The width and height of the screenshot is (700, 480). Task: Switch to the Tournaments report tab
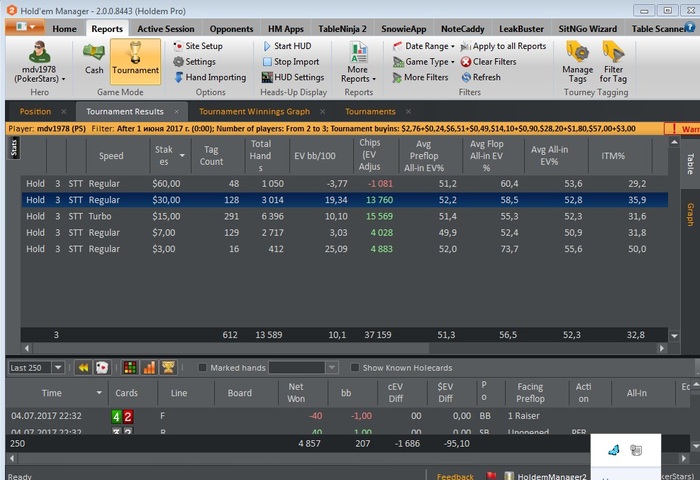pyautogui.click(x=370, y=112)
